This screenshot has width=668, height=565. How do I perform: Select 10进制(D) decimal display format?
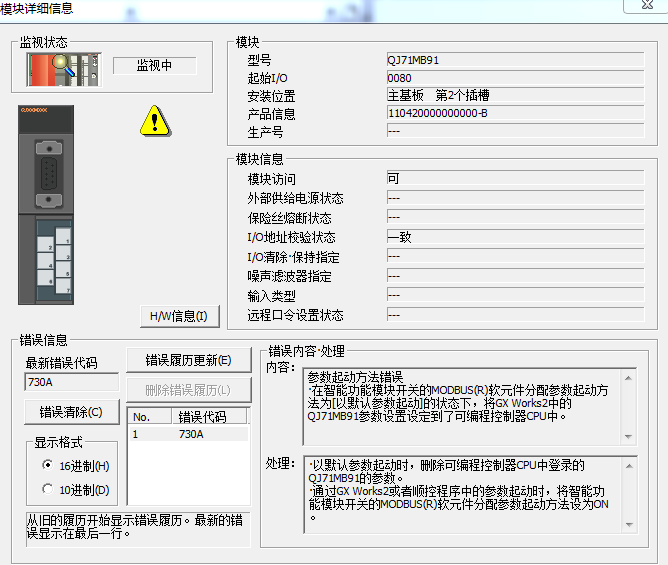pyautogui.click(x=47, y=489)
